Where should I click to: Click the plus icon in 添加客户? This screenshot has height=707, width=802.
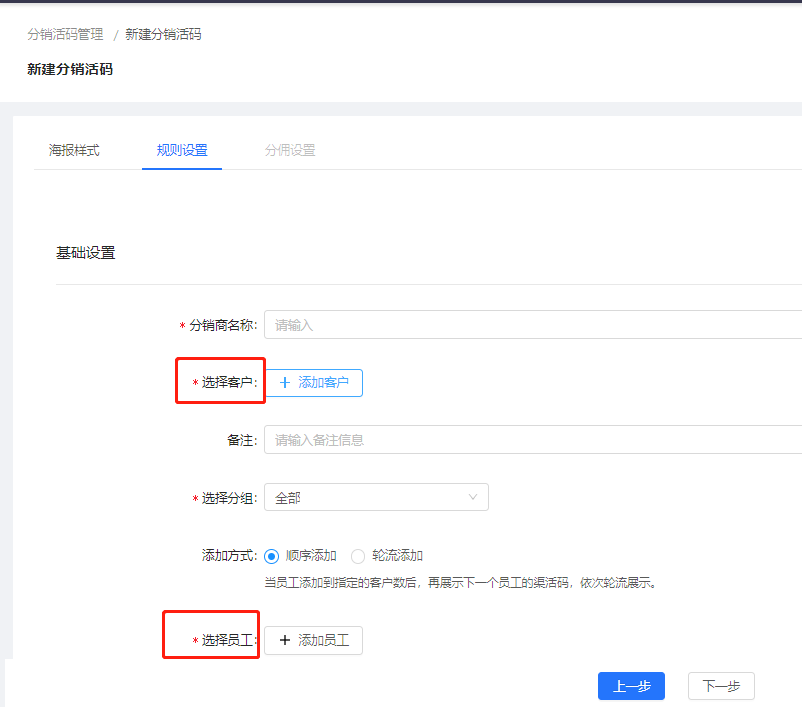(285, 383)
